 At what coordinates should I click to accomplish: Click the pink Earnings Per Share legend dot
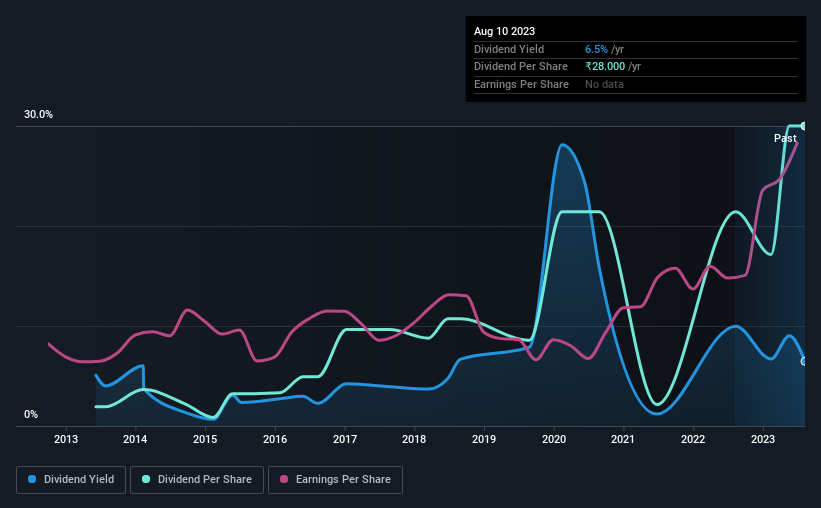[x=284, y=479]
